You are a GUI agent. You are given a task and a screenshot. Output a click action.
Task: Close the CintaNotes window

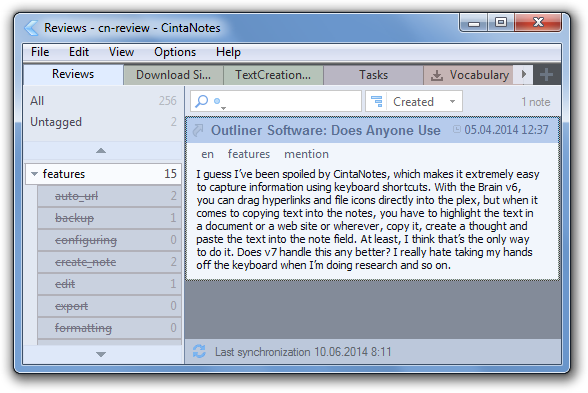tap(538, 23)
